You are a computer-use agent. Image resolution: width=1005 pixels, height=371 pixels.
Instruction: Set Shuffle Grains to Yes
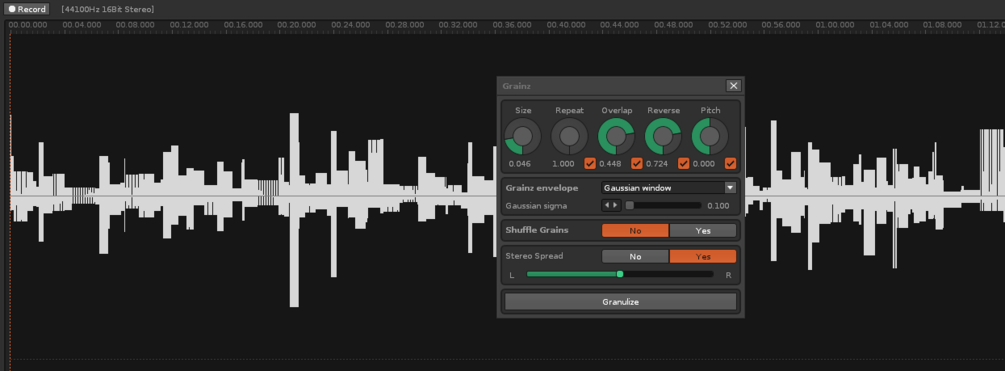pyautogui.click(x=703, y=231)
